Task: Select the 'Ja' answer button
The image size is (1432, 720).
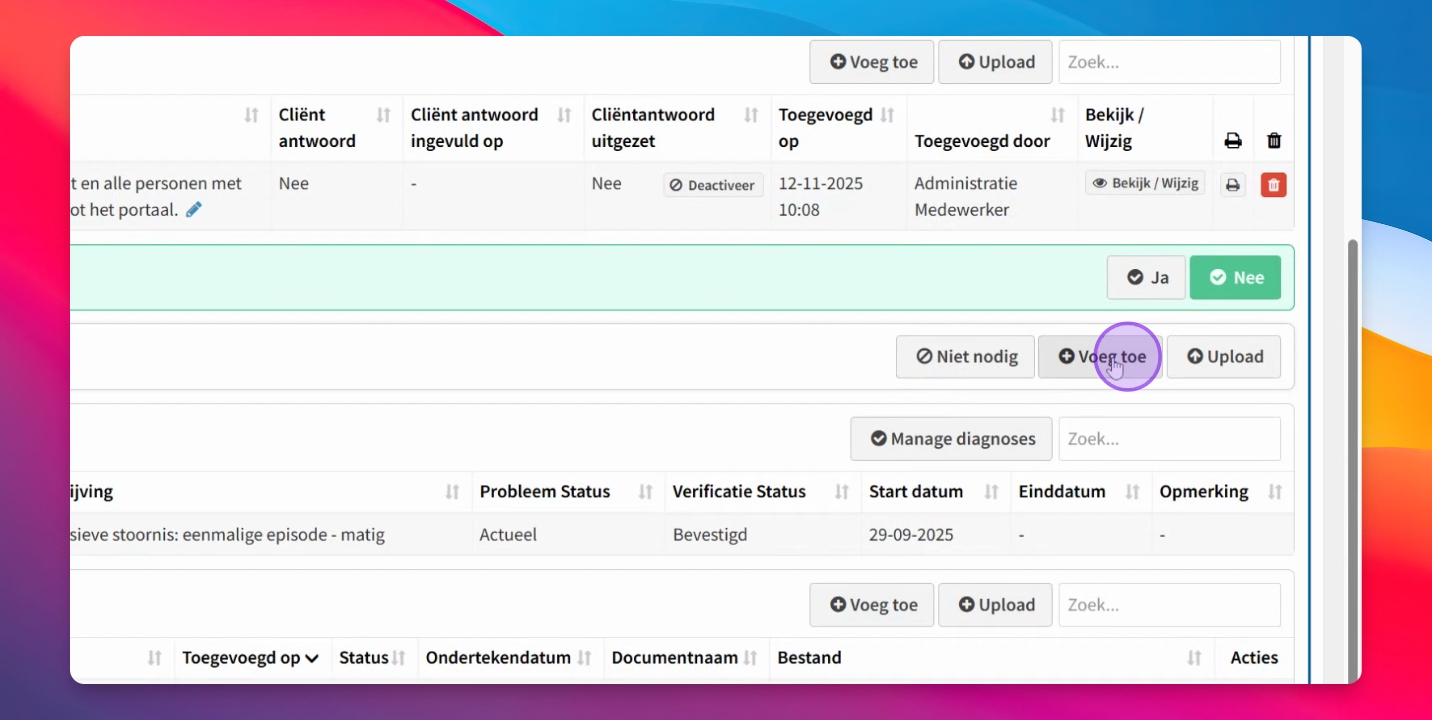Action: [x=1146, y=277]
